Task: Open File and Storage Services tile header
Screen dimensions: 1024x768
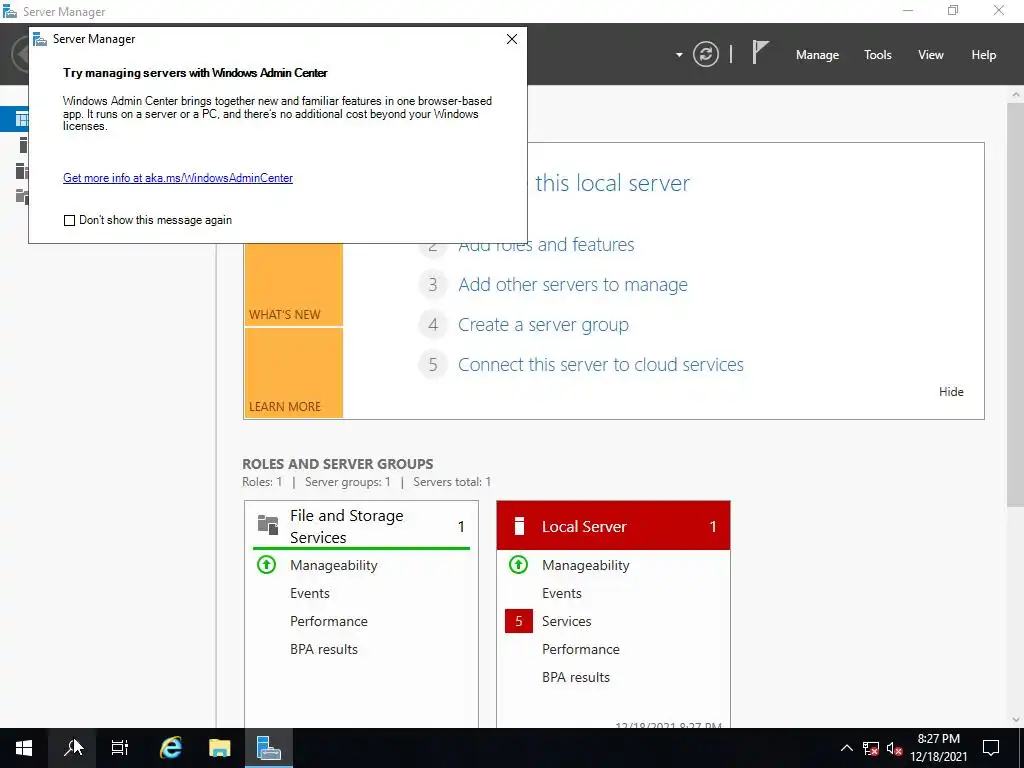Action: (361, 526)
